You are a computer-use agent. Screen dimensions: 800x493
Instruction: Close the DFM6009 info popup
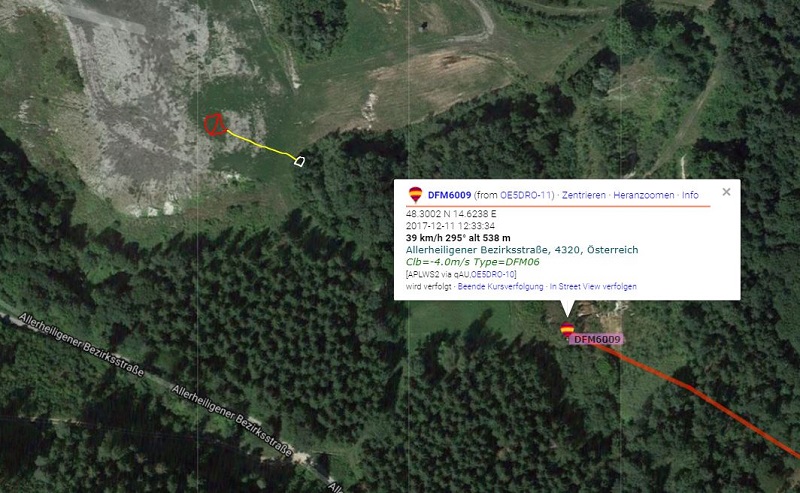tap(726, 192)
